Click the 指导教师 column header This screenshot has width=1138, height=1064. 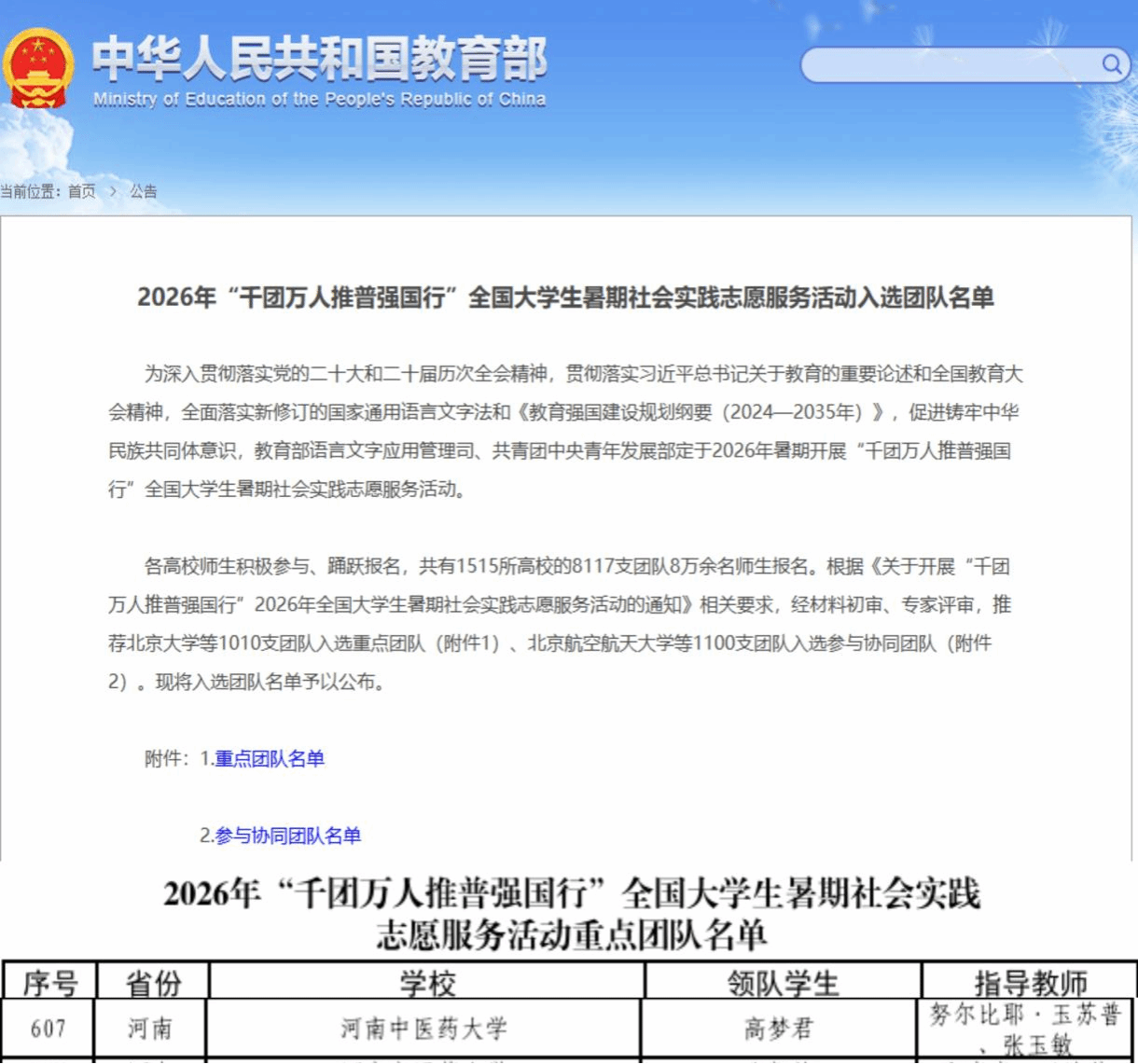1030,982
